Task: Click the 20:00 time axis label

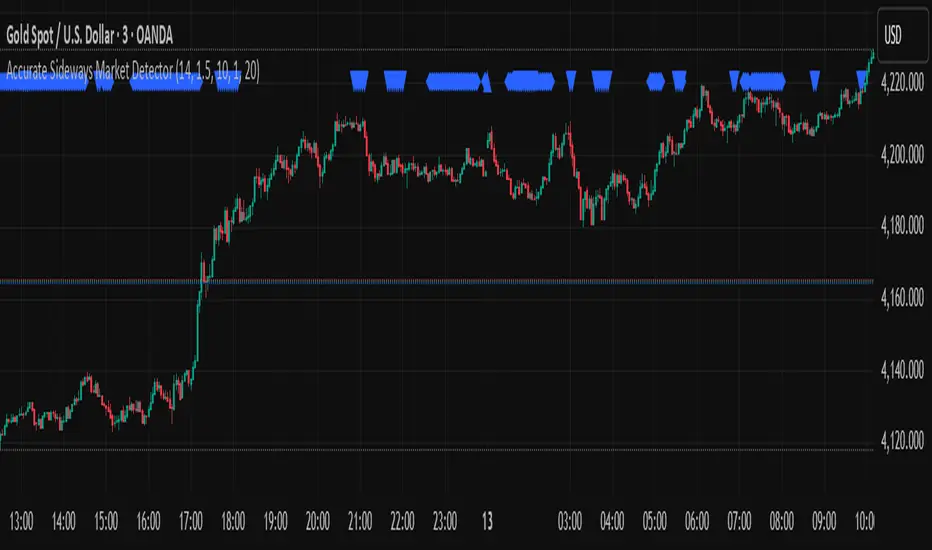Action: click(x=317, y=521)
